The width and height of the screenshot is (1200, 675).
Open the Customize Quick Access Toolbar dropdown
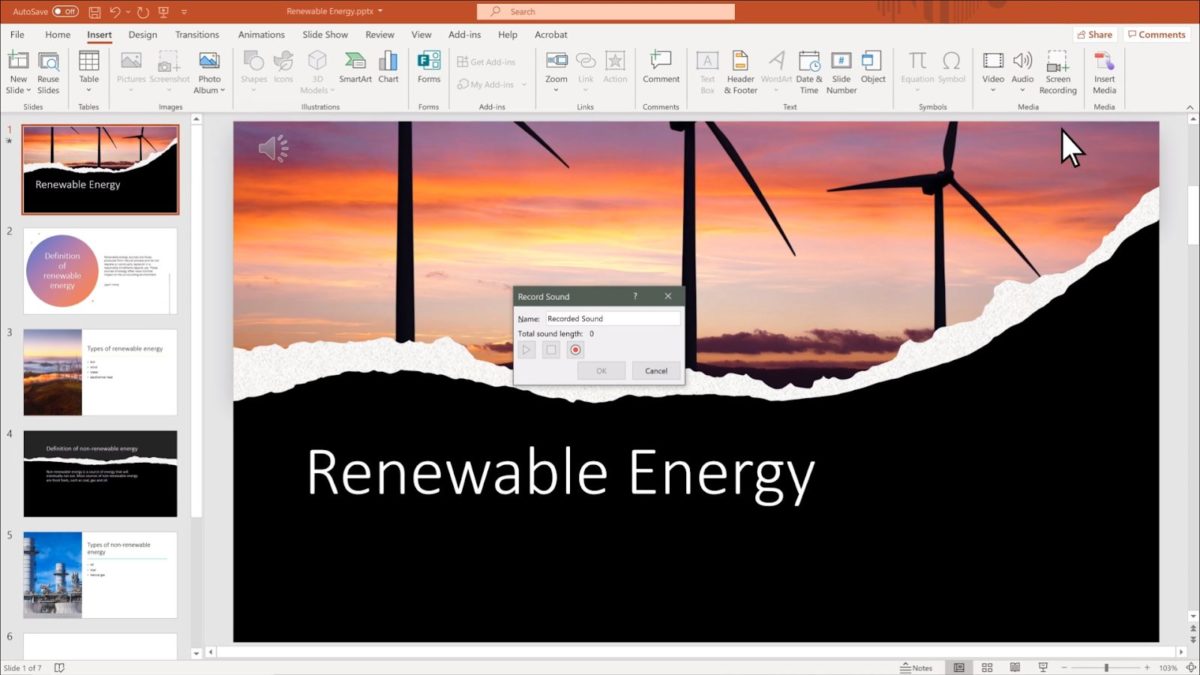pos(185,12)
